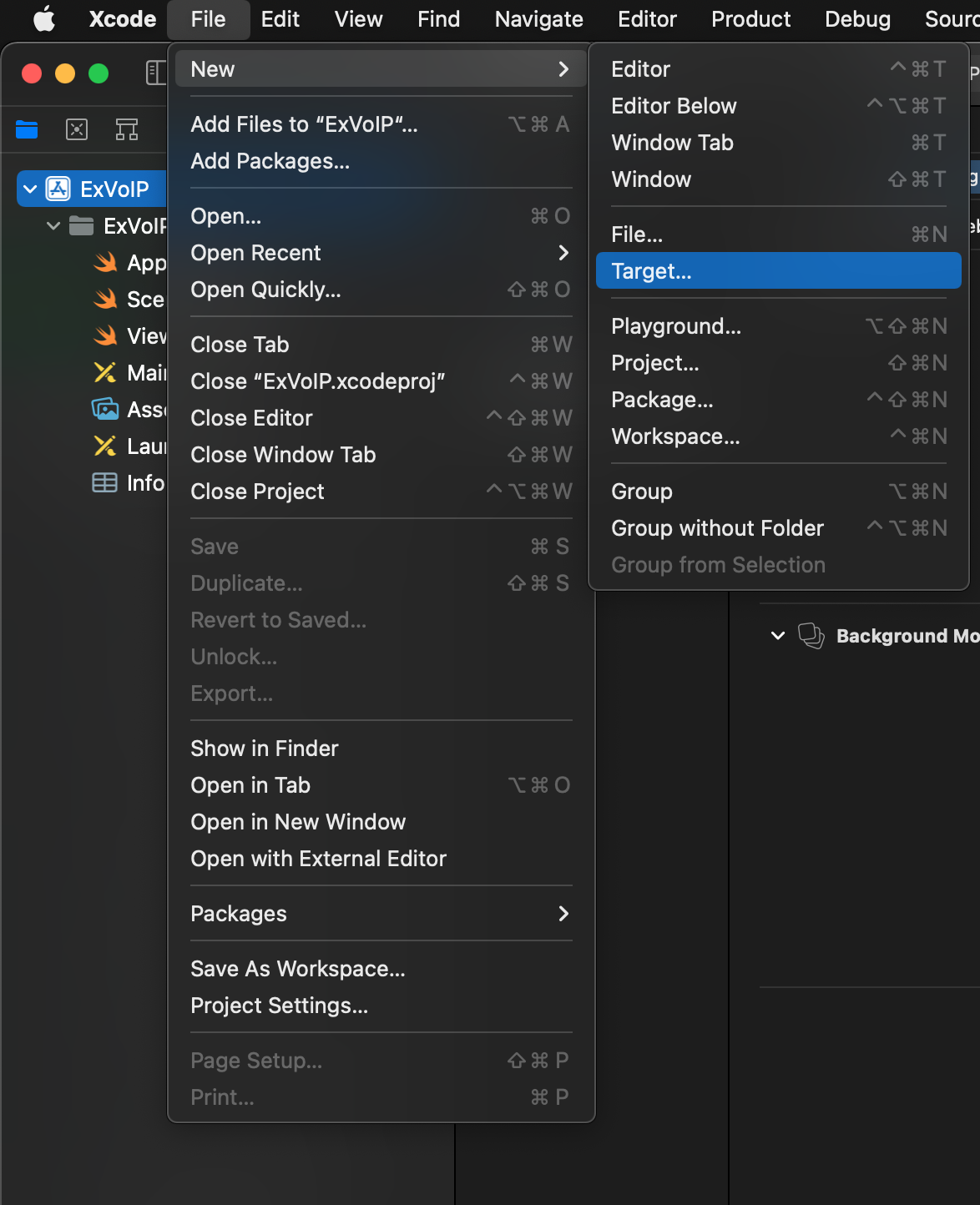
Task: Select Open... in File menu
Action: click(x=381, y=216)
